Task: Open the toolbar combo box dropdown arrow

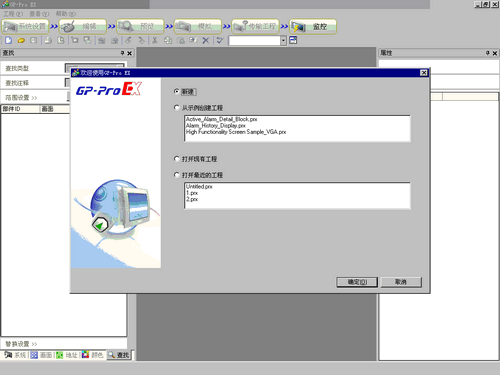Action: pyautogui.click(x=283, y=41)
